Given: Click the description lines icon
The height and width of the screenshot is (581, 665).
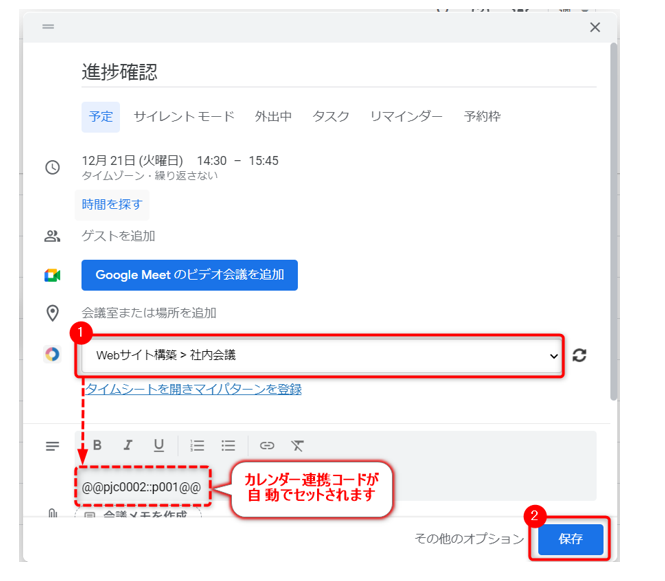Looking at the screenshot, I should (x=53, y=446).
